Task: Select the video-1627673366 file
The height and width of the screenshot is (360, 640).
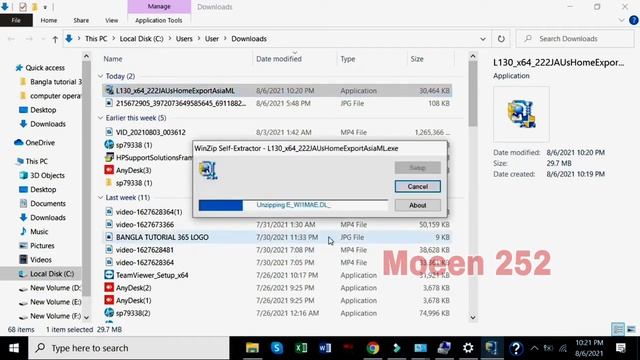Action: point(277,224)
